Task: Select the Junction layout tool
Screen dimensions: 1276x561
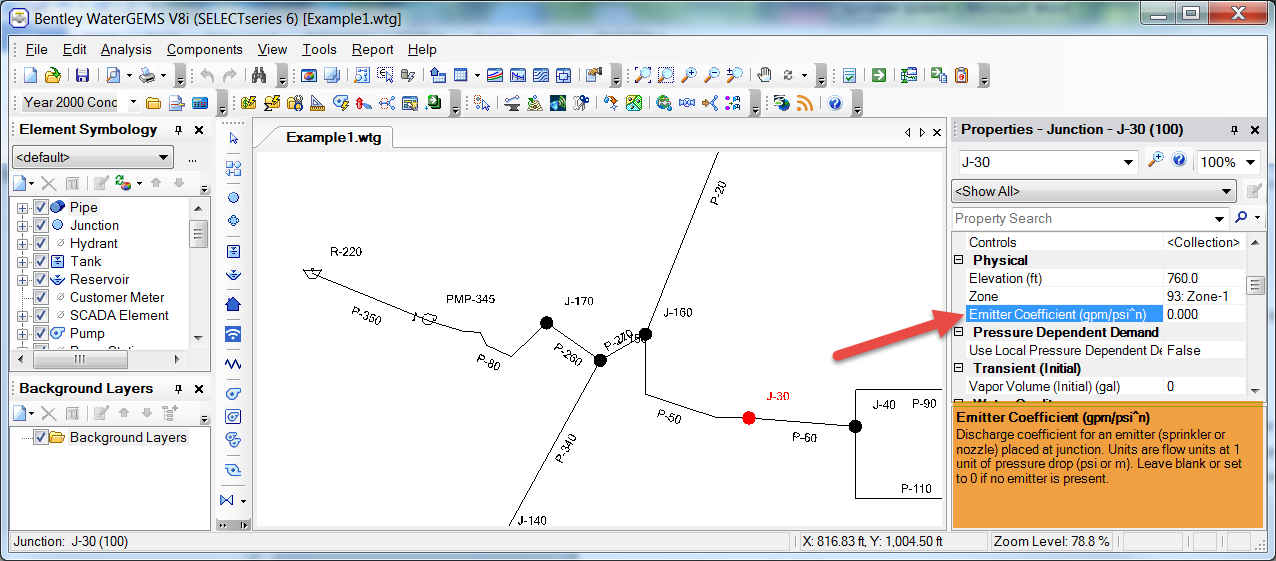Action: coord(234,197)
